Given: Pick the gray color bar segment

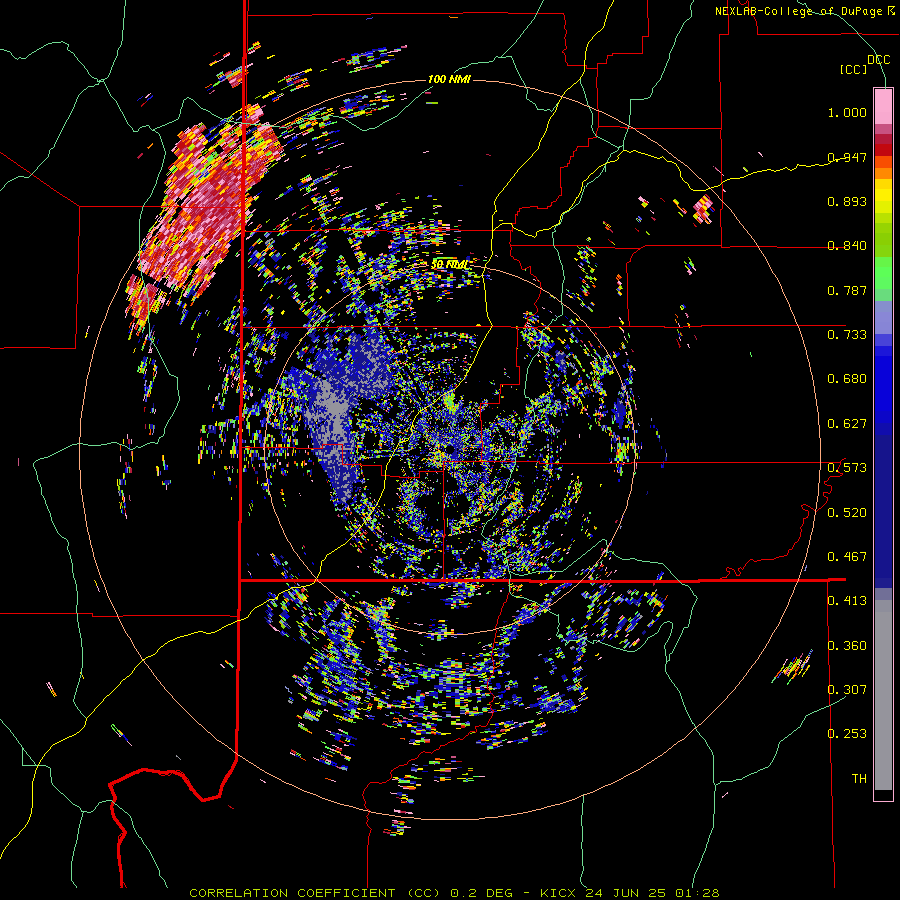Looking at the screenshot, I should 883,695.
